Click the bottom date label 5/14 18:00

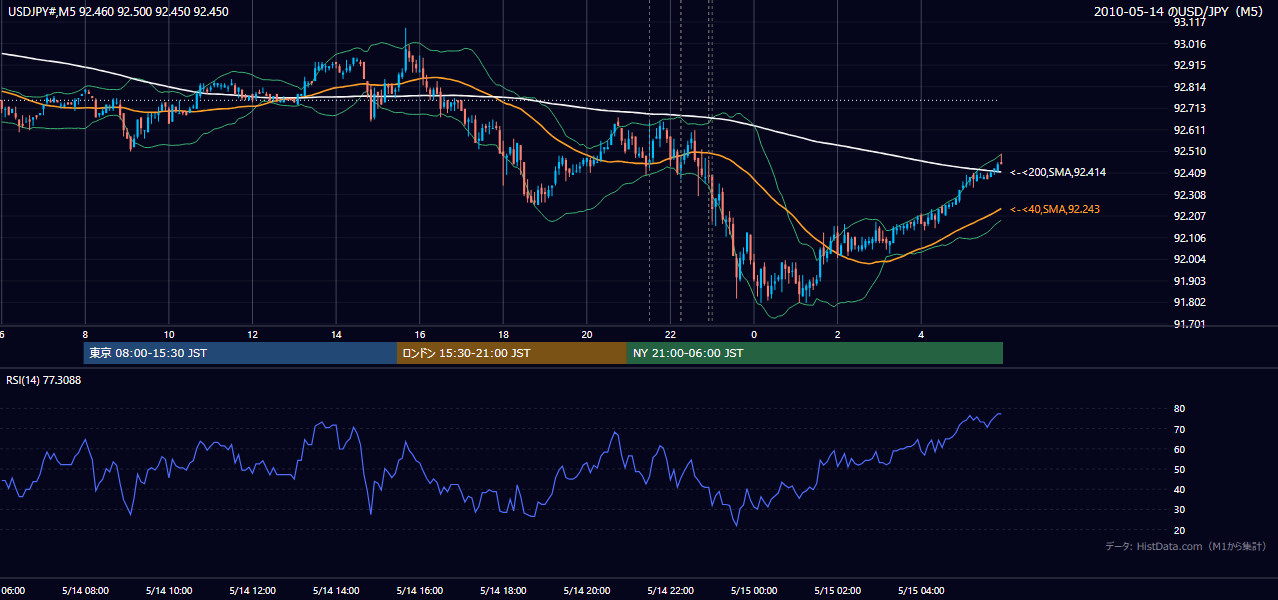coord(503,591)
